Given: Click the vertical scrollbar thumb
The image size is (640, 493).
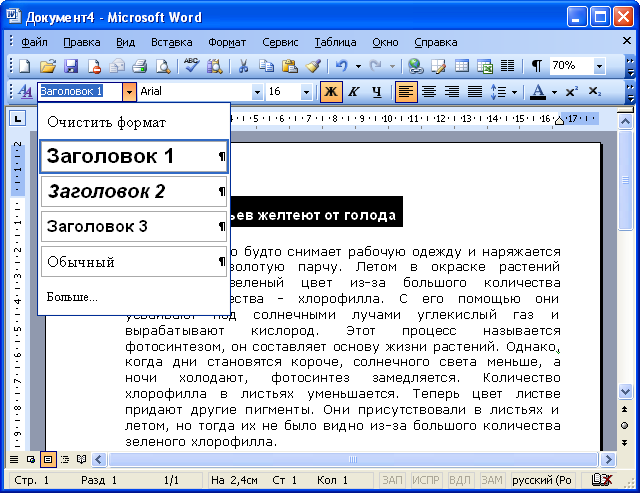Looking at the screenshot, I should coord(625,180).
